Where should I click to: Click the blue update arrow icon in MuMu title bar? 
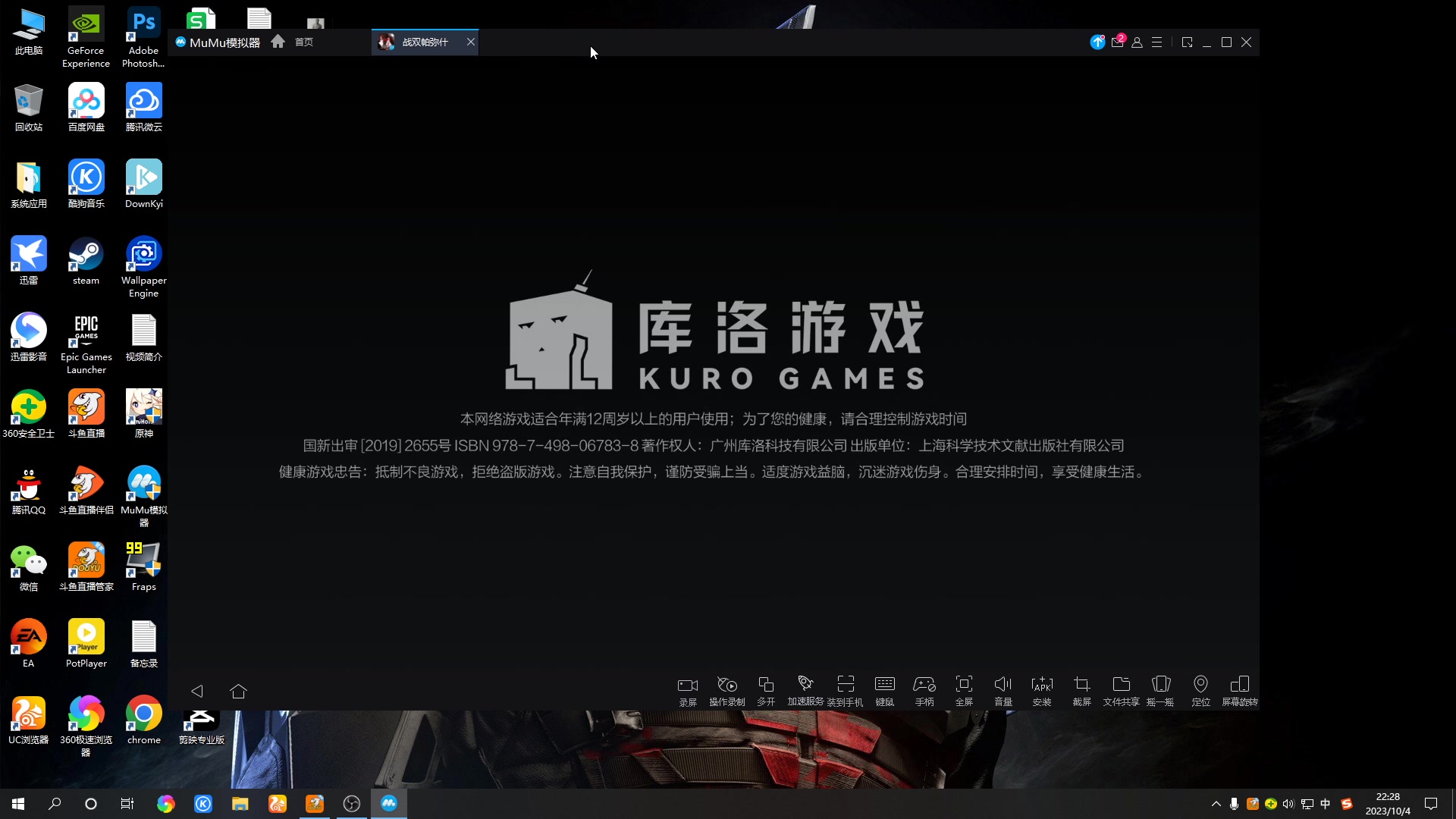pyautogui.click(x=1097, y=42)
